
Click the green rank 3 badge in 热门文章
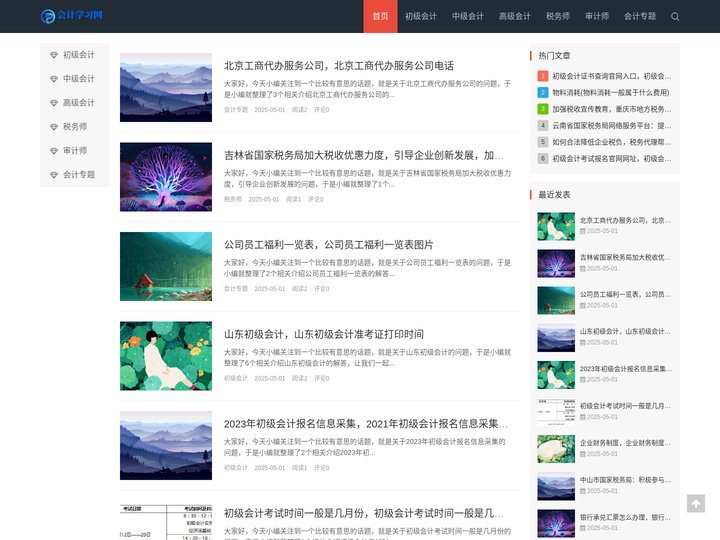[542, 109]
